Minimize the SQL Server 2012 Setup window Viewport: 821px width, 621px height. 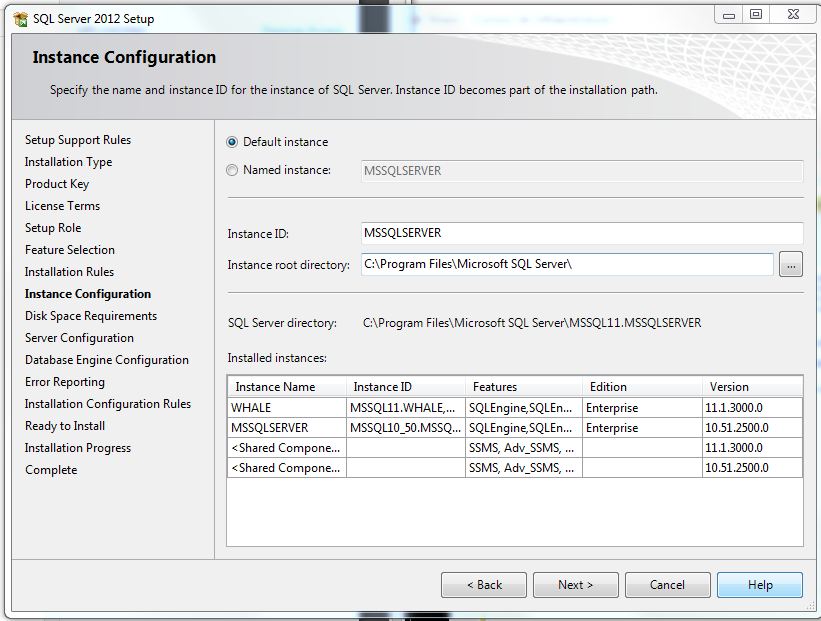click(729, 15)
